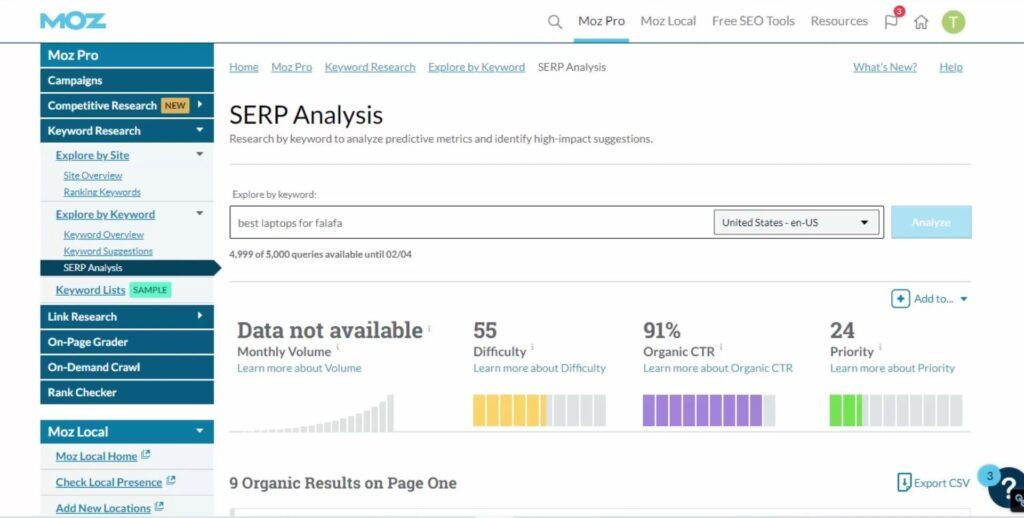Open the search magnifier icon
The width and height of the screenshot is (1024, 518).
tap(554, 22)
